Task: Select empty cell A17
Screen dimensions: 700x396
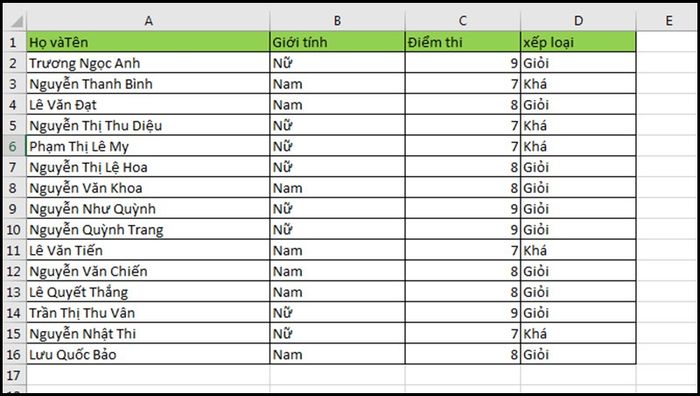Action: pyautogui.click(x=148, y=375)
